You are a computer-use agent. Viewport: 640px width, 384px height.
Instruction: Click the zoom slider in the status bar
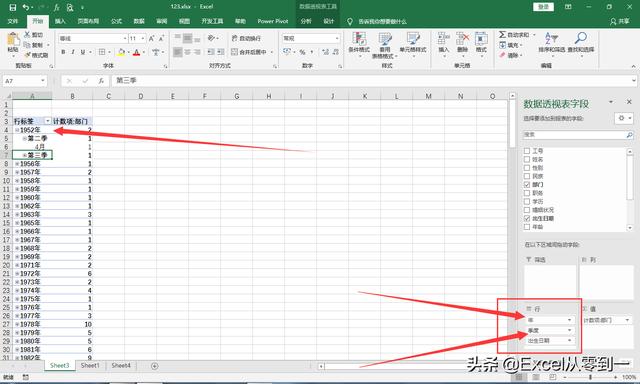[591, 377]
